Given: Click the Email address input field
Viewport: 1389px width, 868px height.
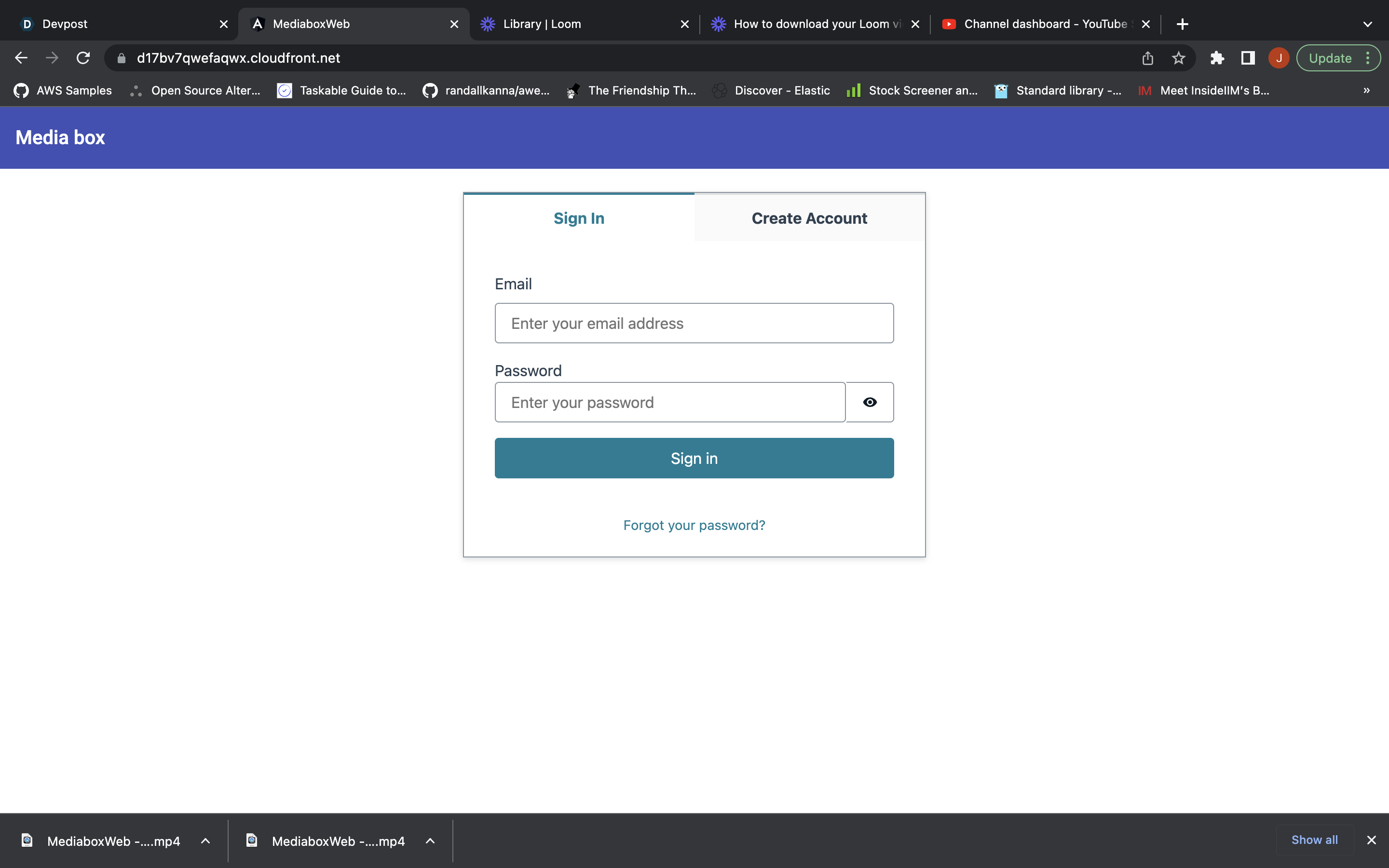Looking at the screenshot, I should [x=694, y=323].
